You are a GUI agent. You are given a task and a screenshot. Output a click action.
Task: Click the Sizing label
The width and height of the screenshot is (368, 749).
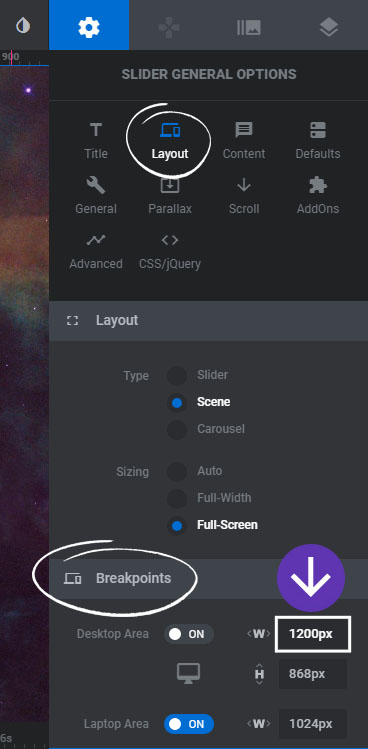click(x=132, y=472)
